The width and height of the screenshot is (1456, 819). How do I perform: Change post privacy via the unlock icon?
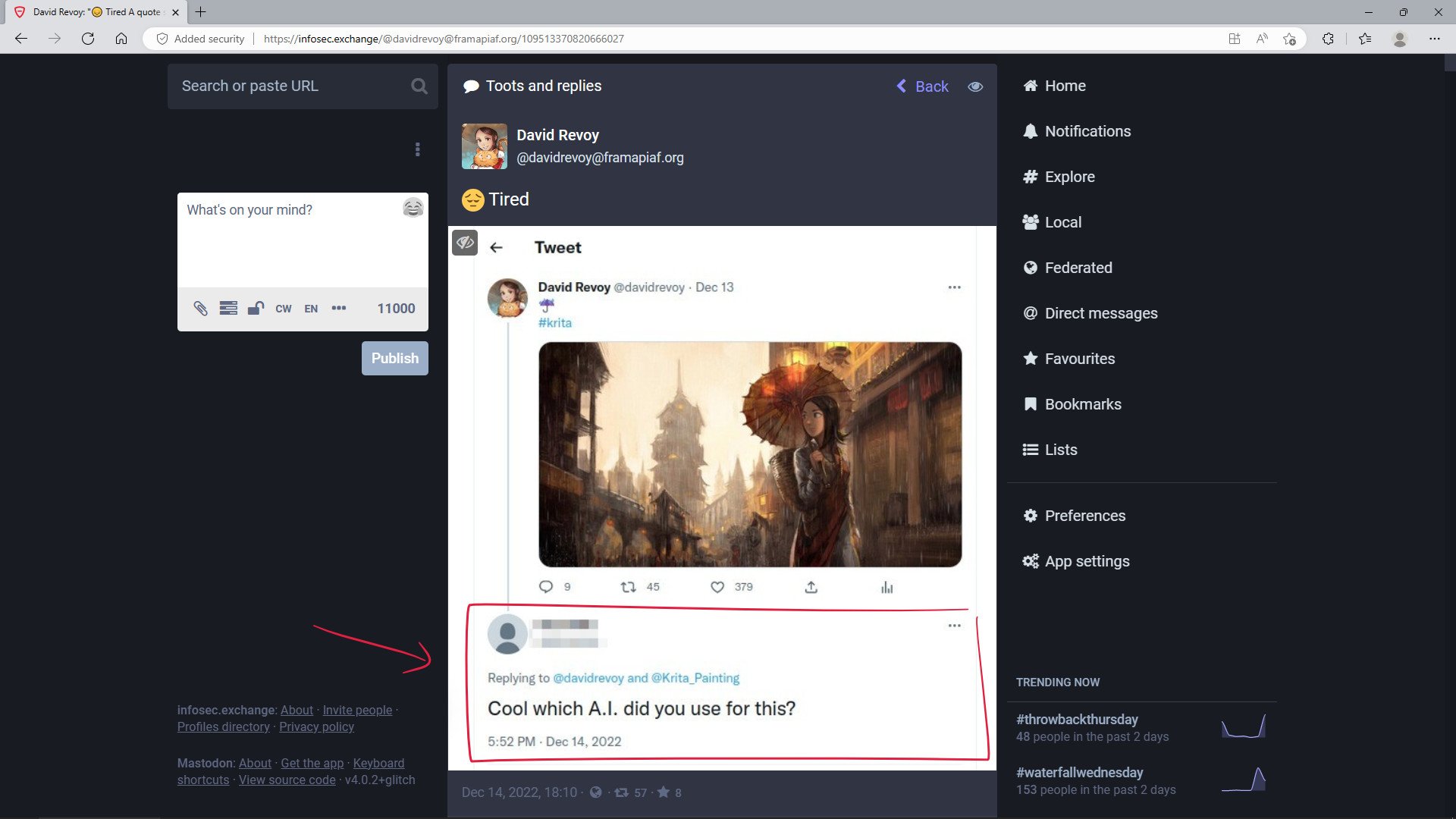[x=256, y=309]
